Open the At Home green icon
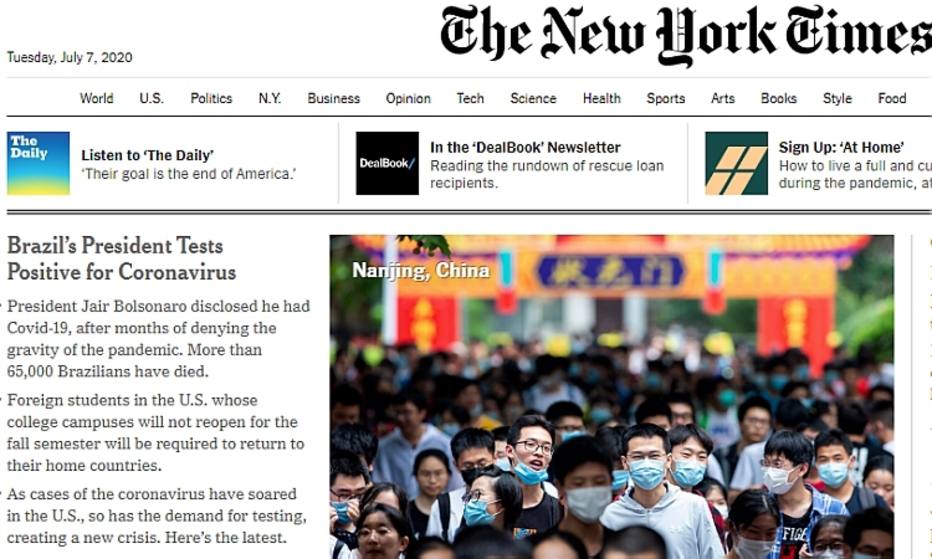 pos(736,164)
